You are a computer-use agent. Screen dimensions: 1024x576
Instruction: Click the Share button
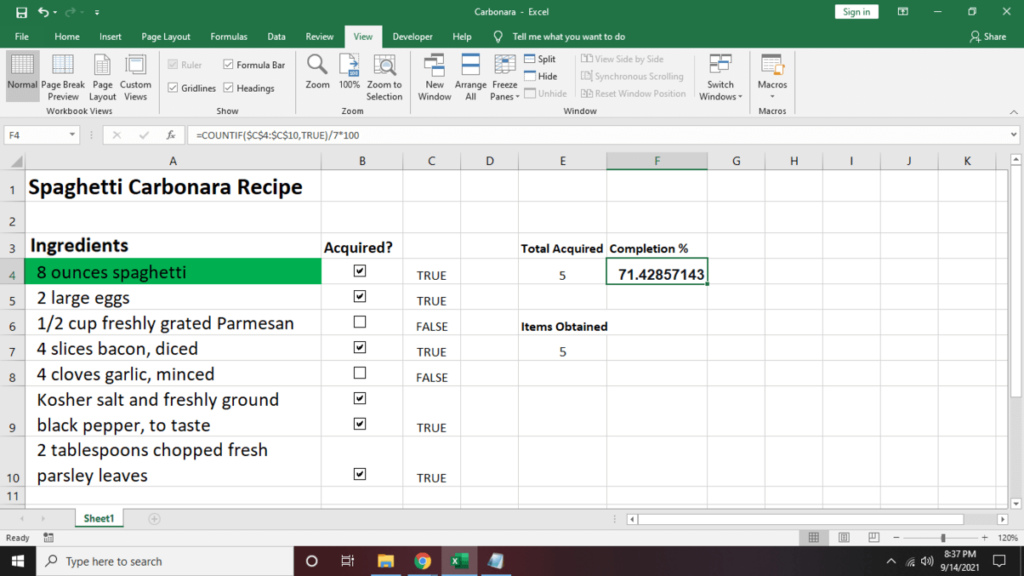[x=987, y=36]
